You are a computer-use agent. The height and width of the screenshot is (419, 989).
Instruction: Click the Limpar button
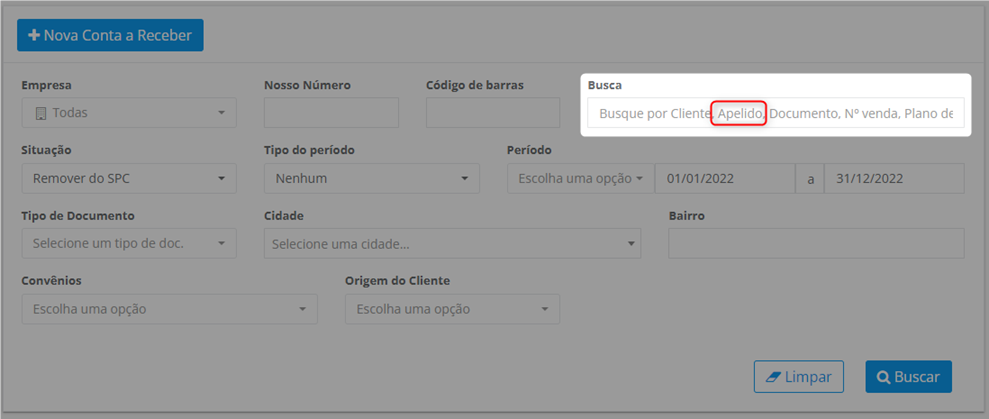point(799,377)
